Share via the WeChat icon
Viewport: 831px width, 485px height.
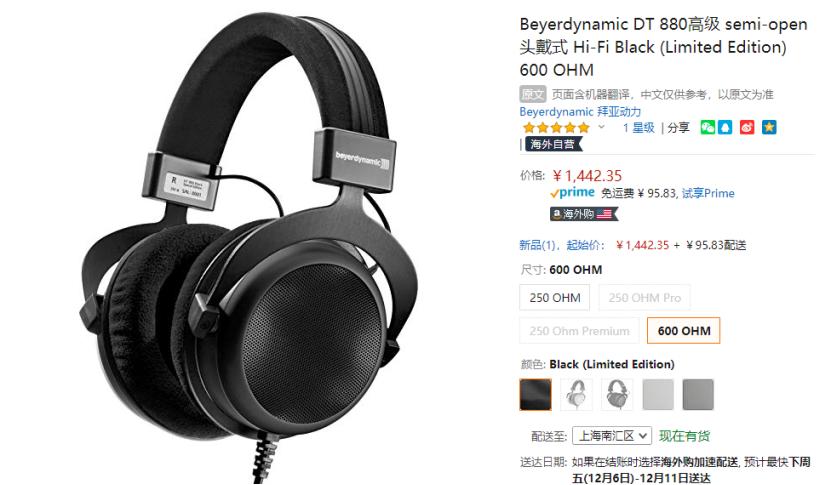[708, 127]
